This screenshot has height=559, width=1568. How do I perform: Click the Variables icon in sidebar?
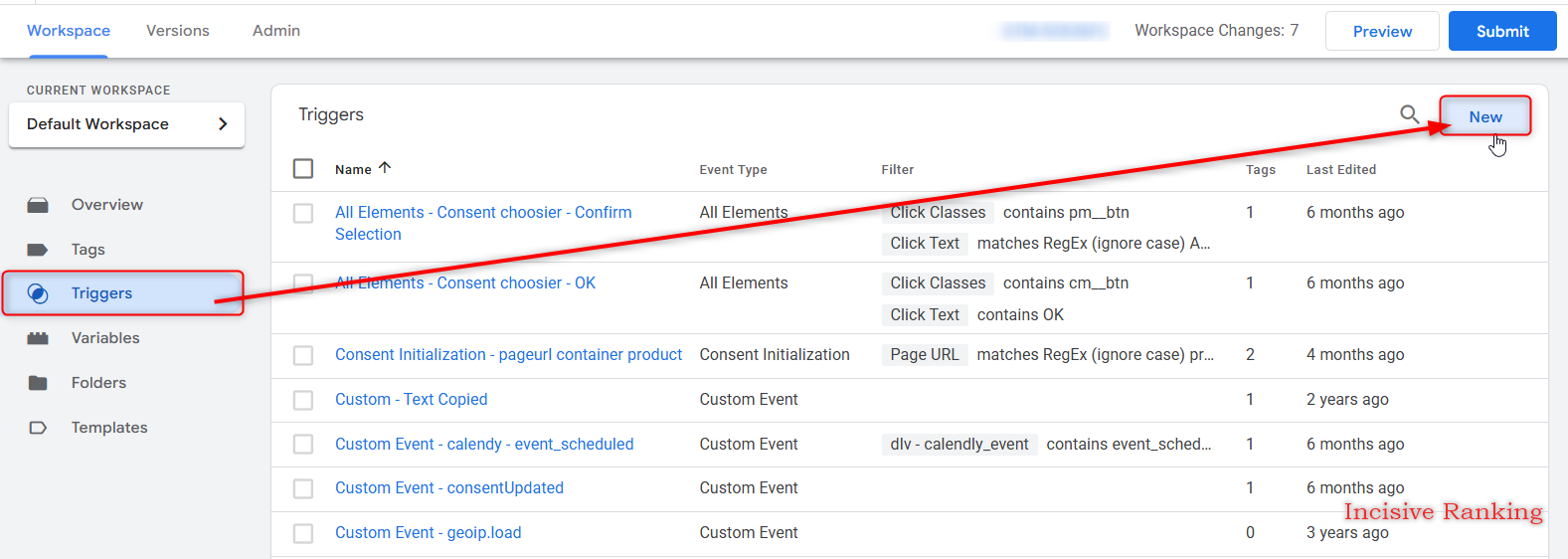click(x=38, y=338)
